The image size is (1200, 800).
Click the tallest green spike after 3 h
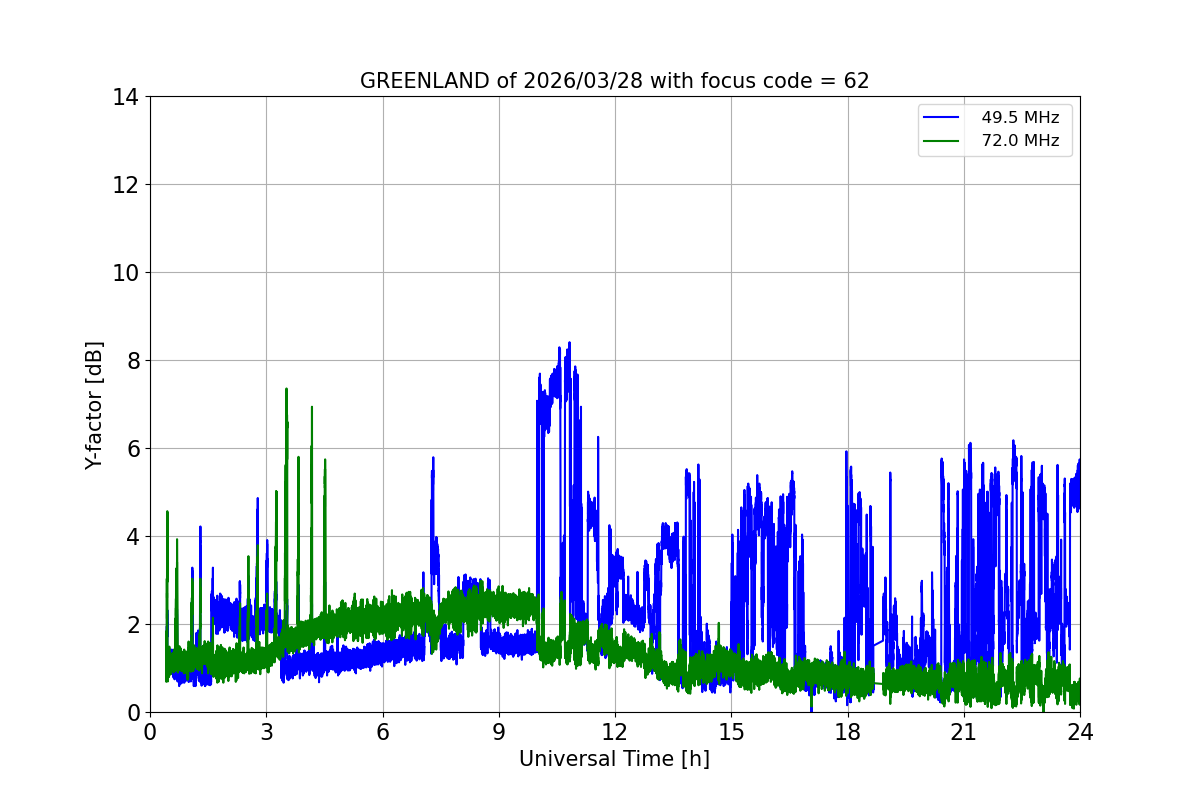point(286,390)
